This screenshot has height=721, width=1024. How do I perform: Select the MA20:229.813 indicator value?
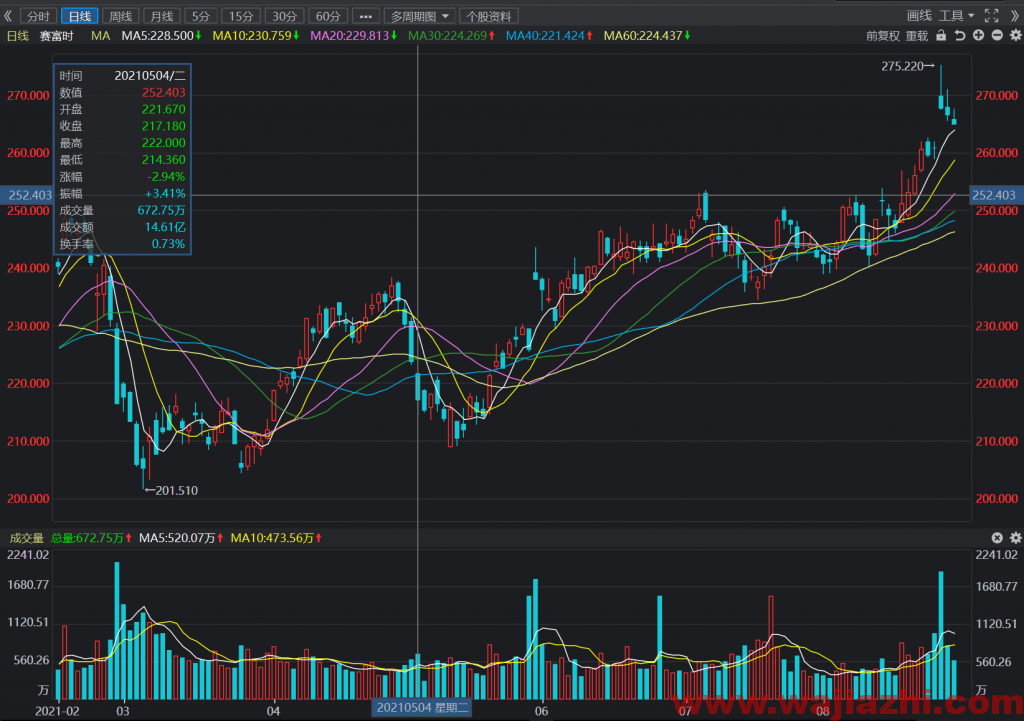[x=353, y=36]
